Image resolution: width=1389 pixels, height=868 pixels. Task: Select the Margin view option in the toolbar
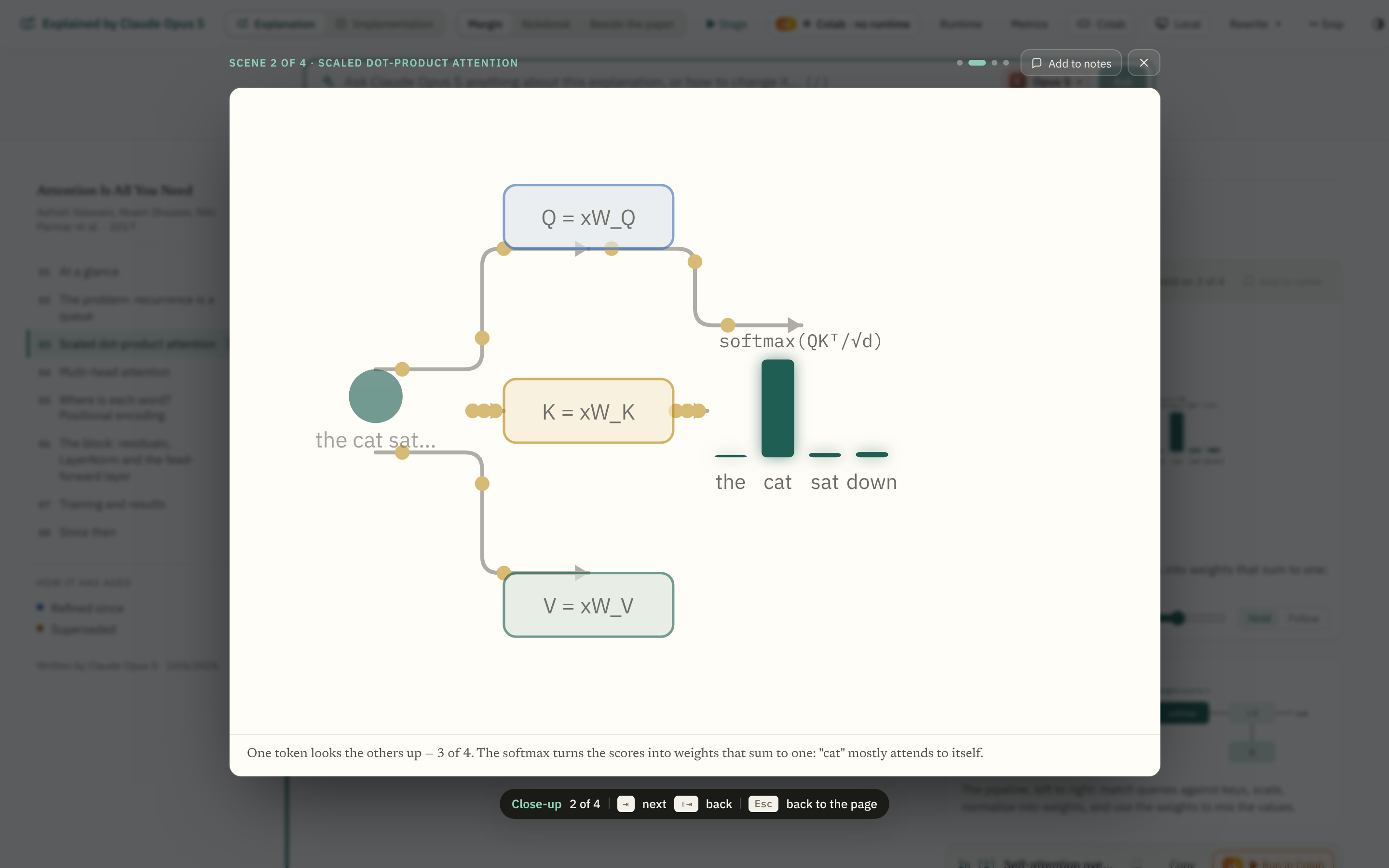[485, 24]
